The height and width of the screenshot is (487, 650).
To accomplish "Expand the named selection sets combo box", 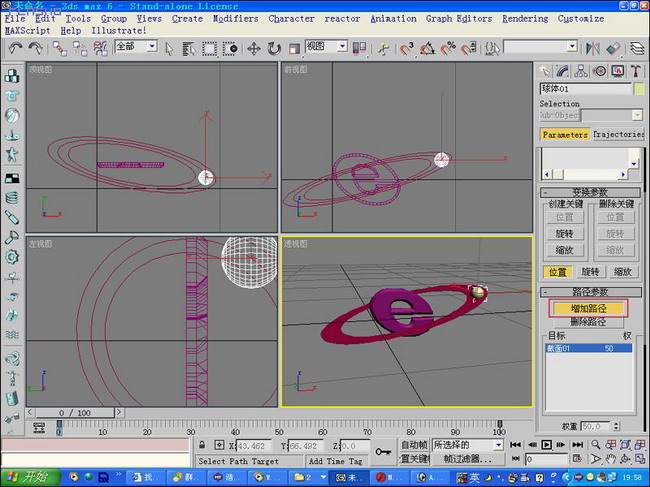I will (572, 46).
